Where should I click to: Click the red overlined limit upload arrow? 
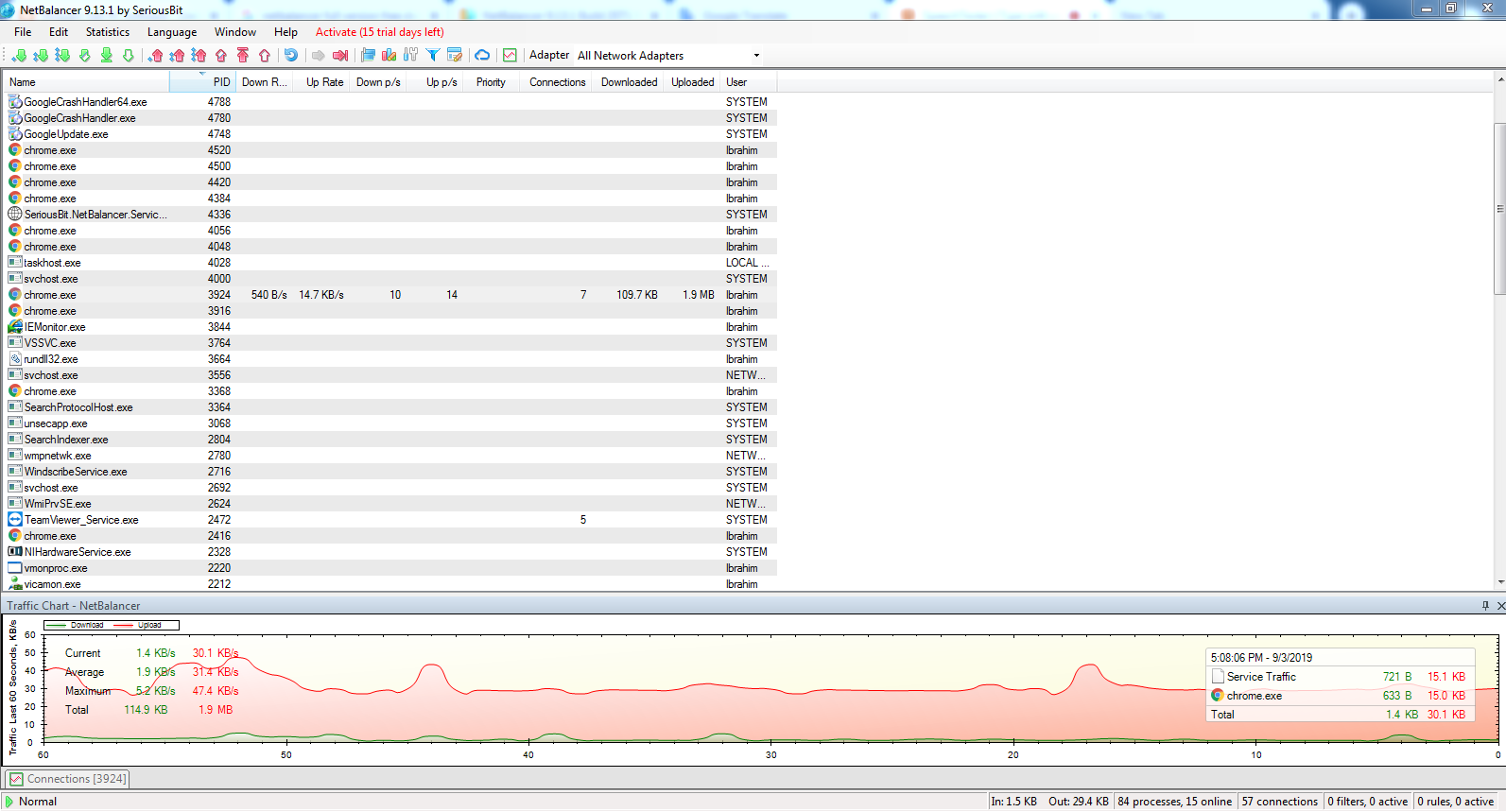pos(243,56)
